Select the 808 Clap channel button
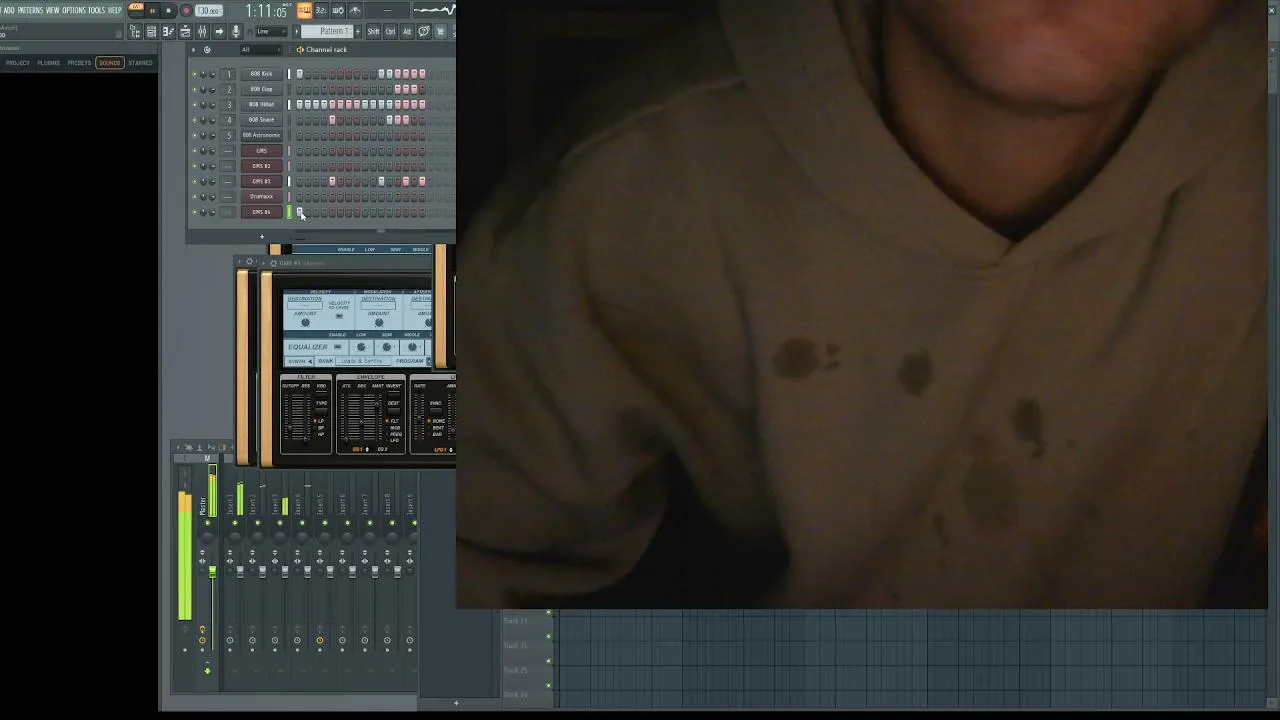 tap(261, 89)
